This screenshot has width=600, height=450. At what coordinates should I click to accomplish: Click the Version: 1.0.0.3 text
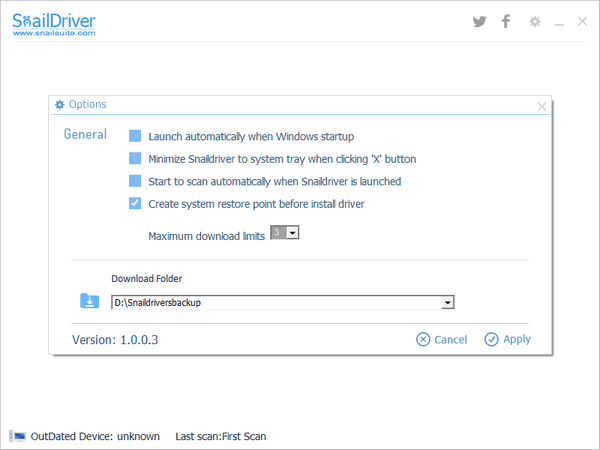[115, 340]
